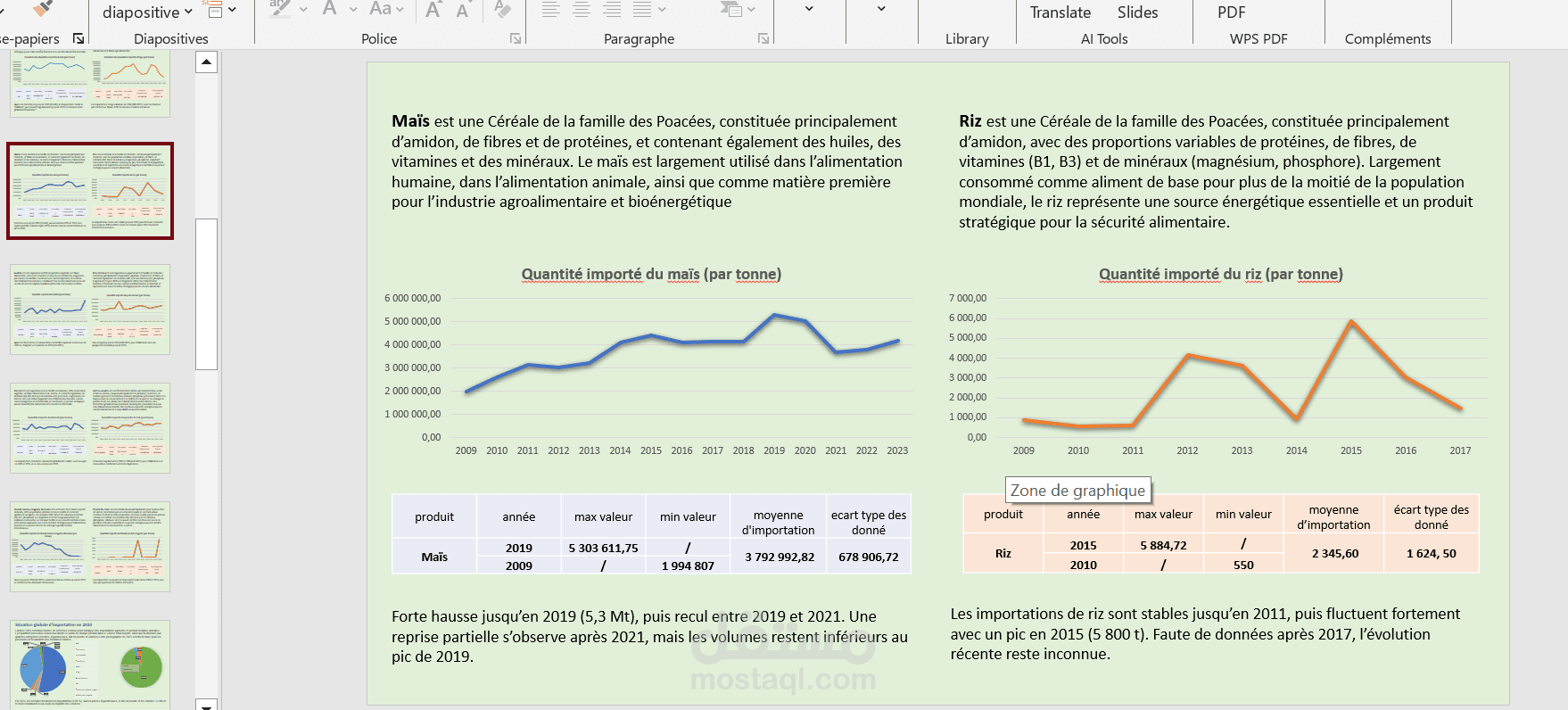Click the paragraph starting 'Riz est une Céréale'
Viewport: 1568px width, 710px height.
(x=1217, y=171)
